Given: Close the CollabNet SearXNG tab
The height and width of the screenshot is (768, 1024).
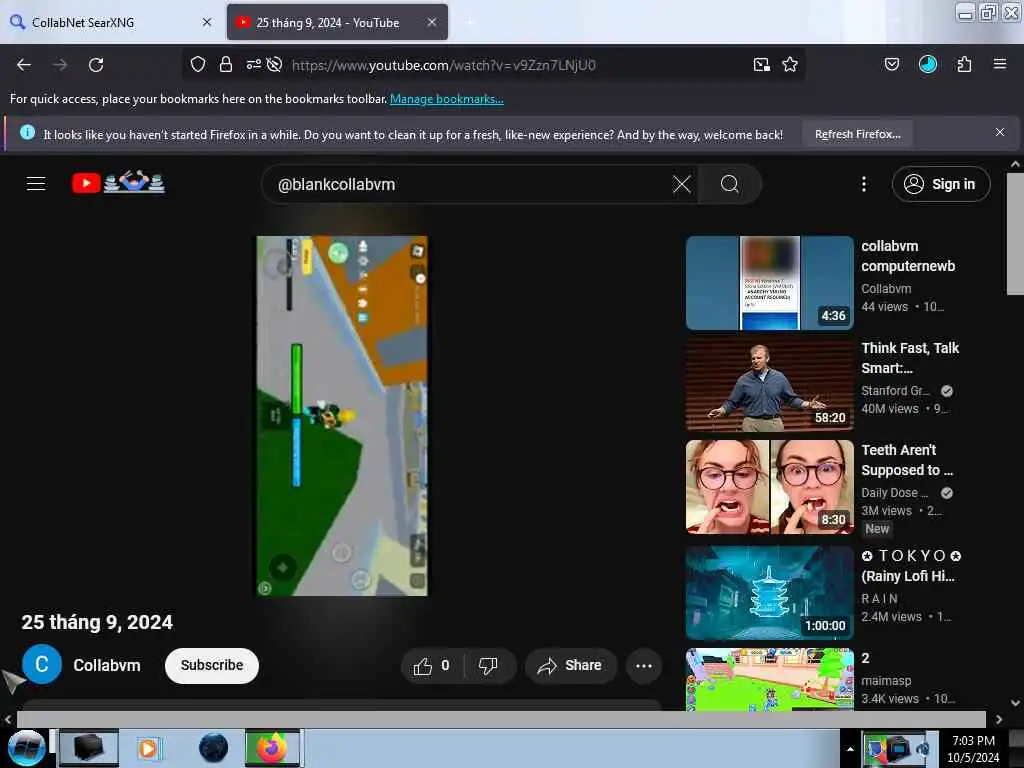Looking at the screenshot, I should pos(207,22).
